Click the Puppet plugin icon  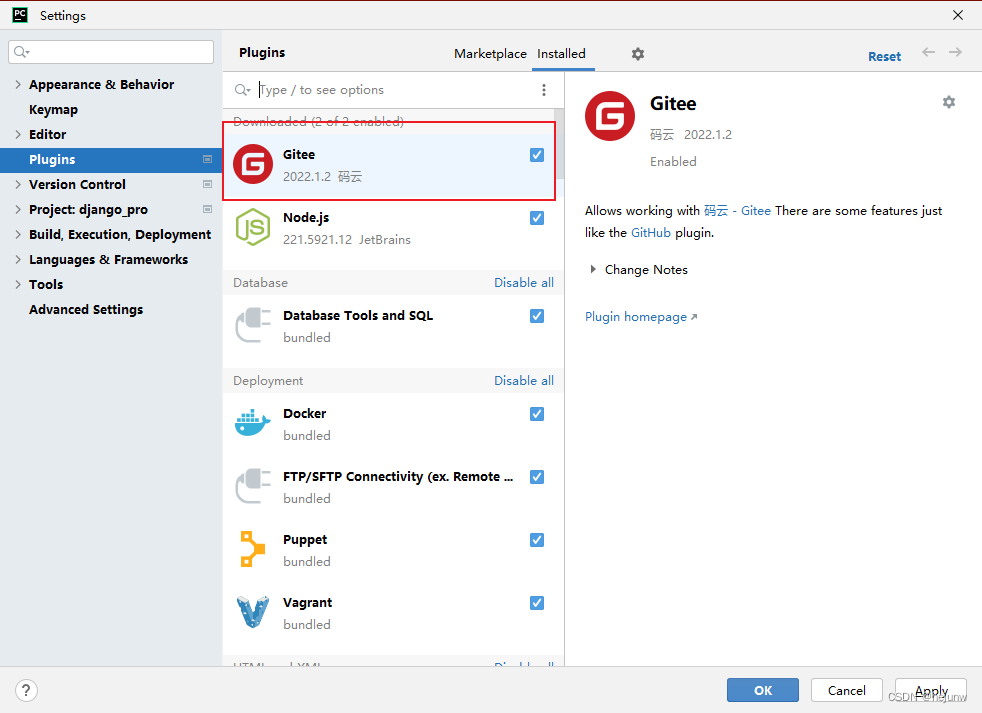click(x=253, y=549)
